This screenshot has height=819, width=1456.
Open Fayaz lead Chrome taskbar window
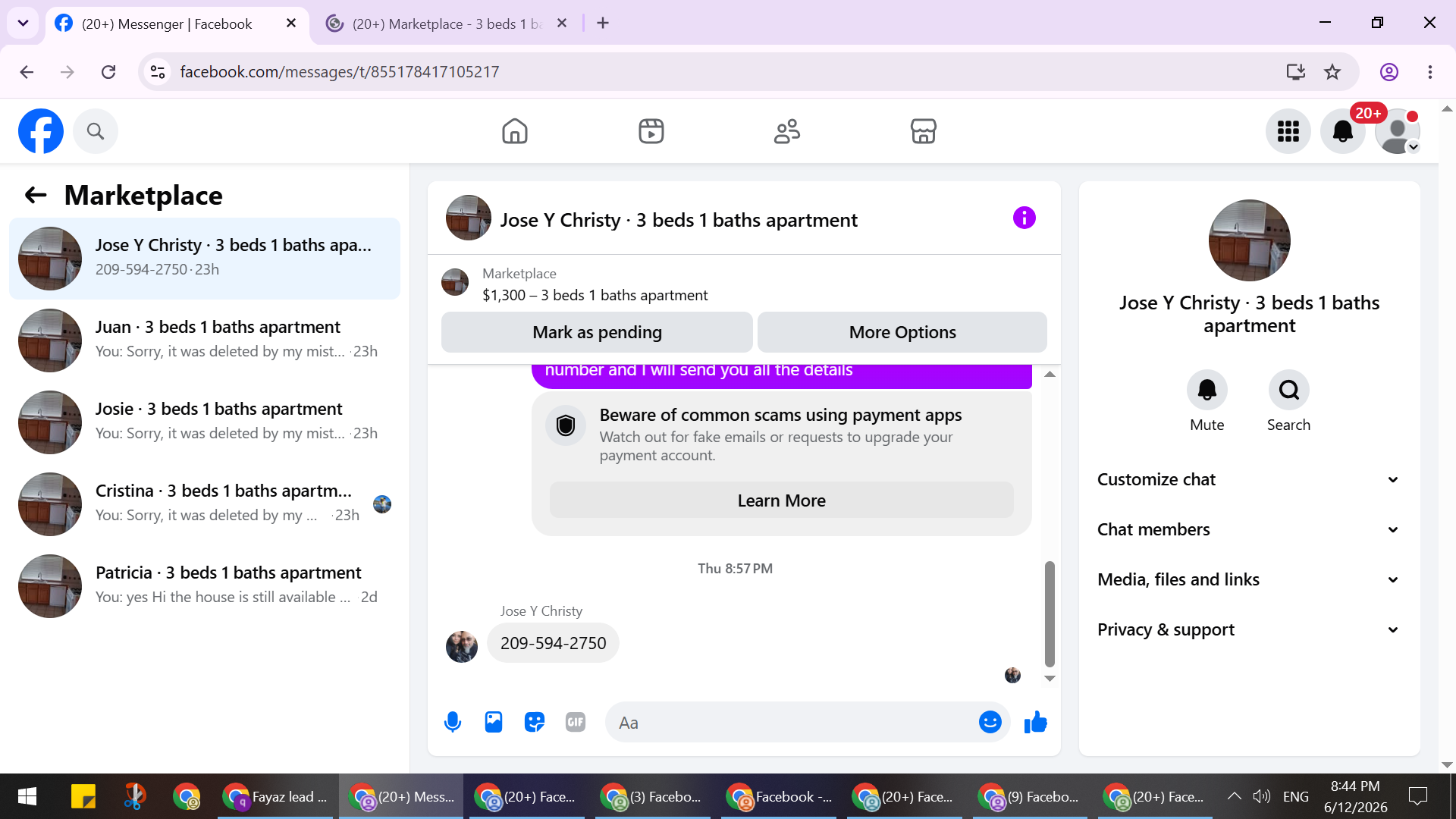(x=275, y=796)
